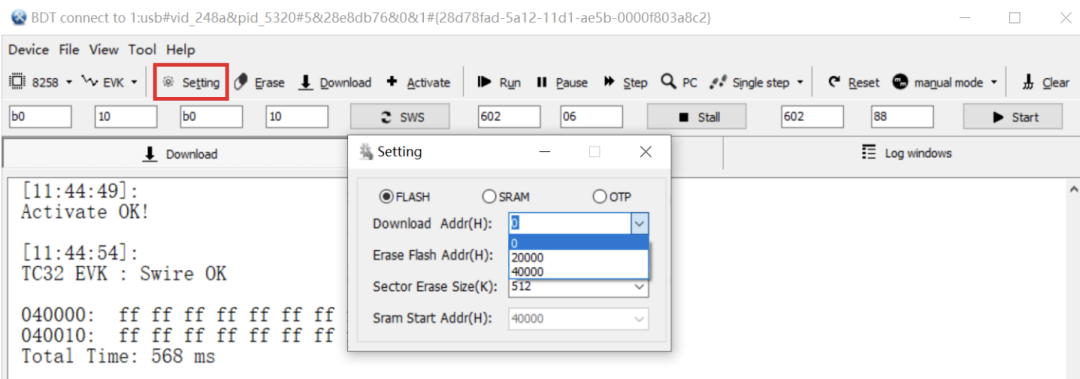Click the 602 field left of 88
1080x379 pixels.
(812, 117)
